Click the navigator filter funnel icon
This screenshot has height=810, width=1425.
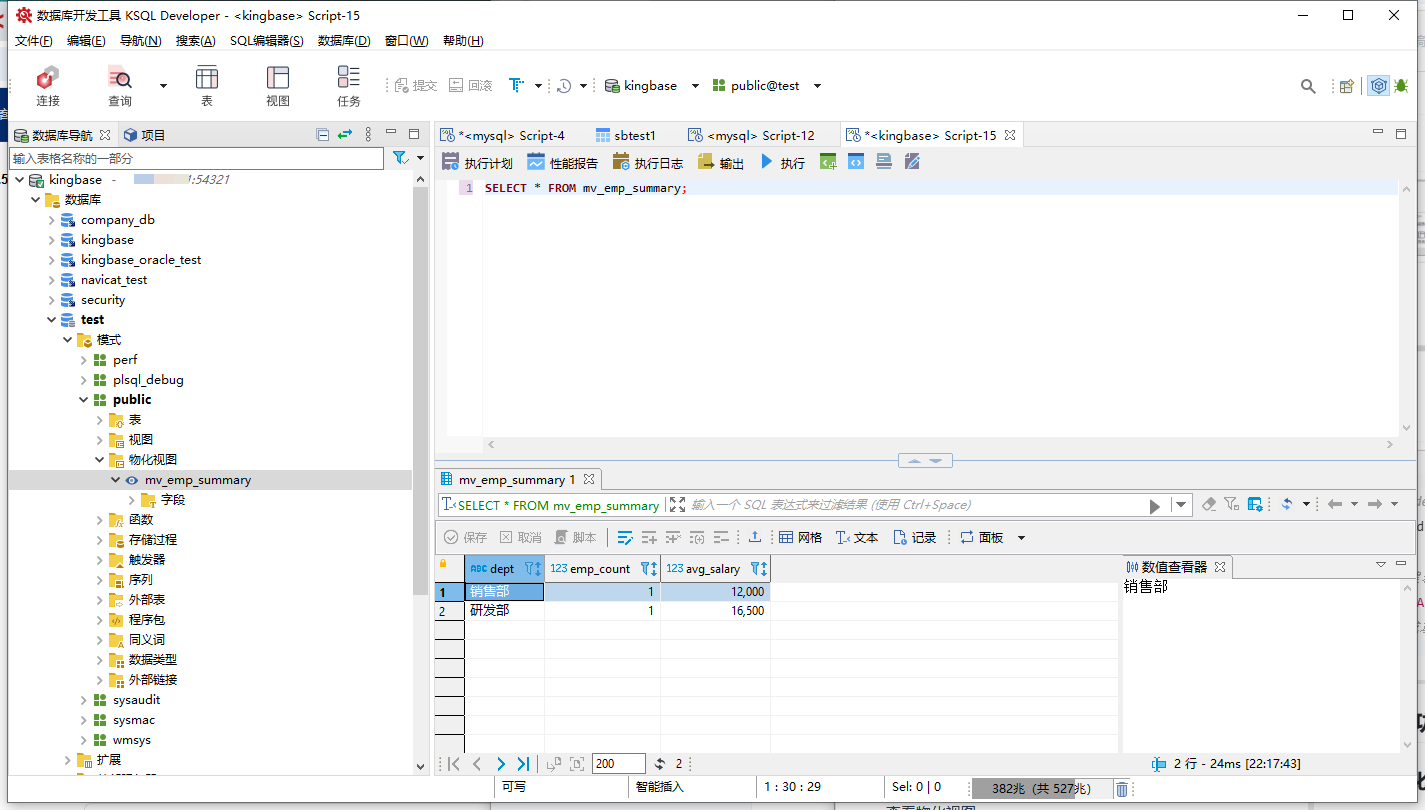coord(400,158)
